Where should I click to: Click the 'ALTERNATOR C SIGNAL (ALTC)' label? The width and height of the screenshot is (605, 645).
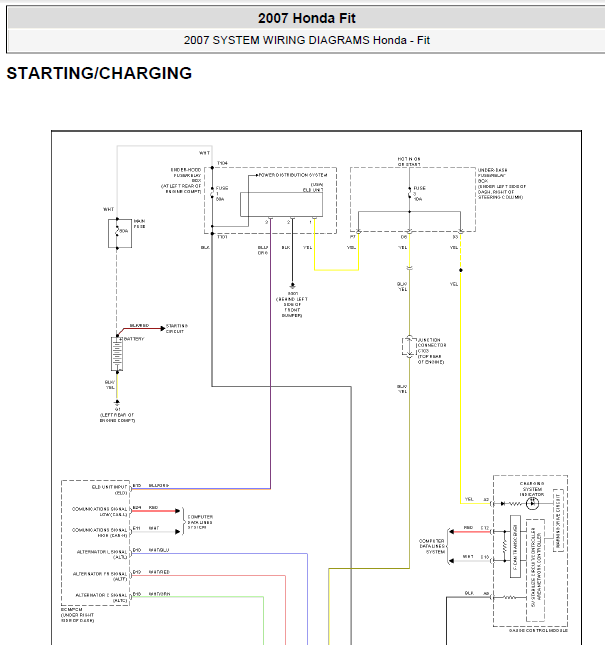tap(102, 598)
